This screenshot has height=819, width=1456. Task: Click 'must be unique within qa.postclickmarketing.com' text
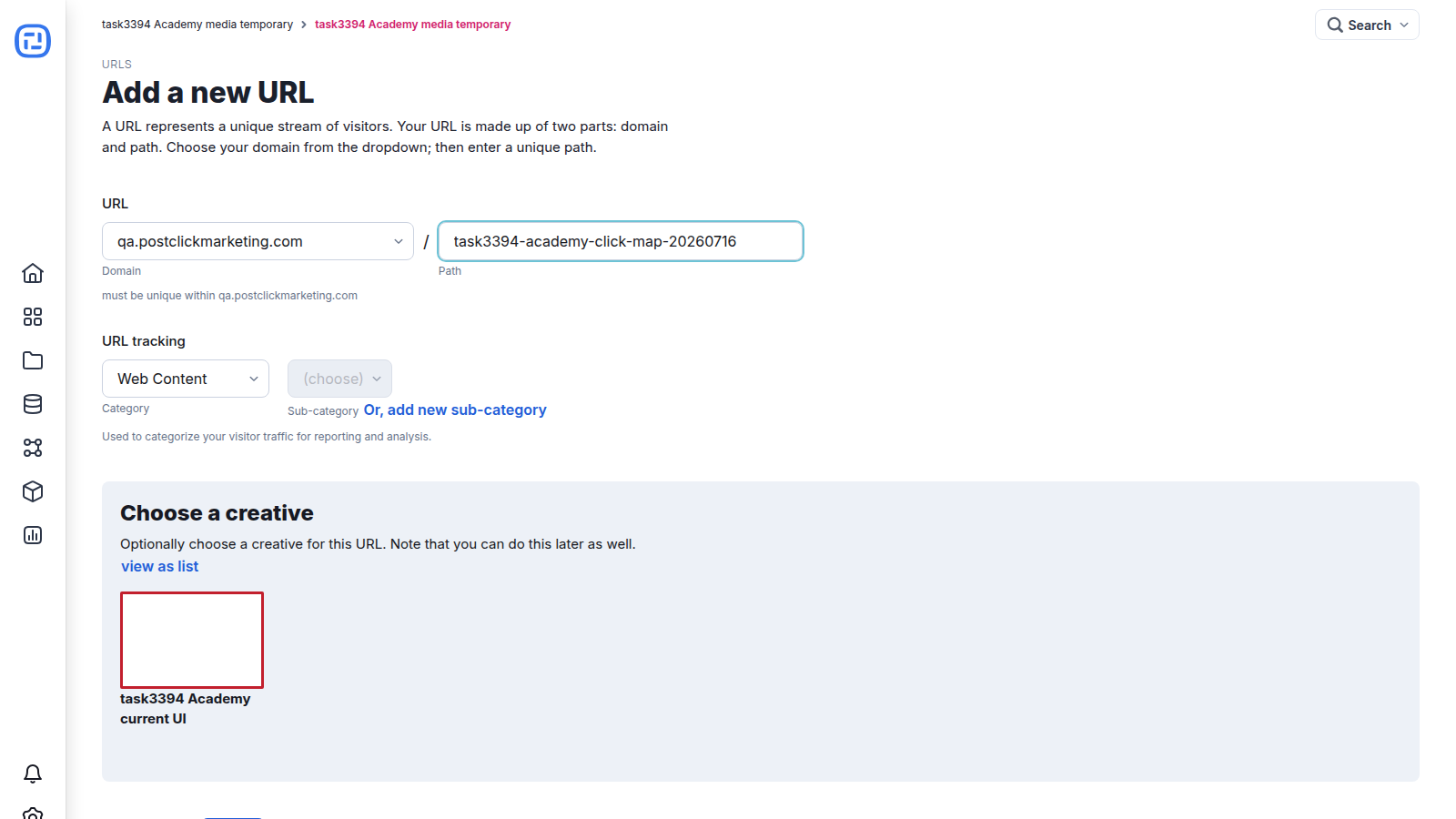click(229, 296)
